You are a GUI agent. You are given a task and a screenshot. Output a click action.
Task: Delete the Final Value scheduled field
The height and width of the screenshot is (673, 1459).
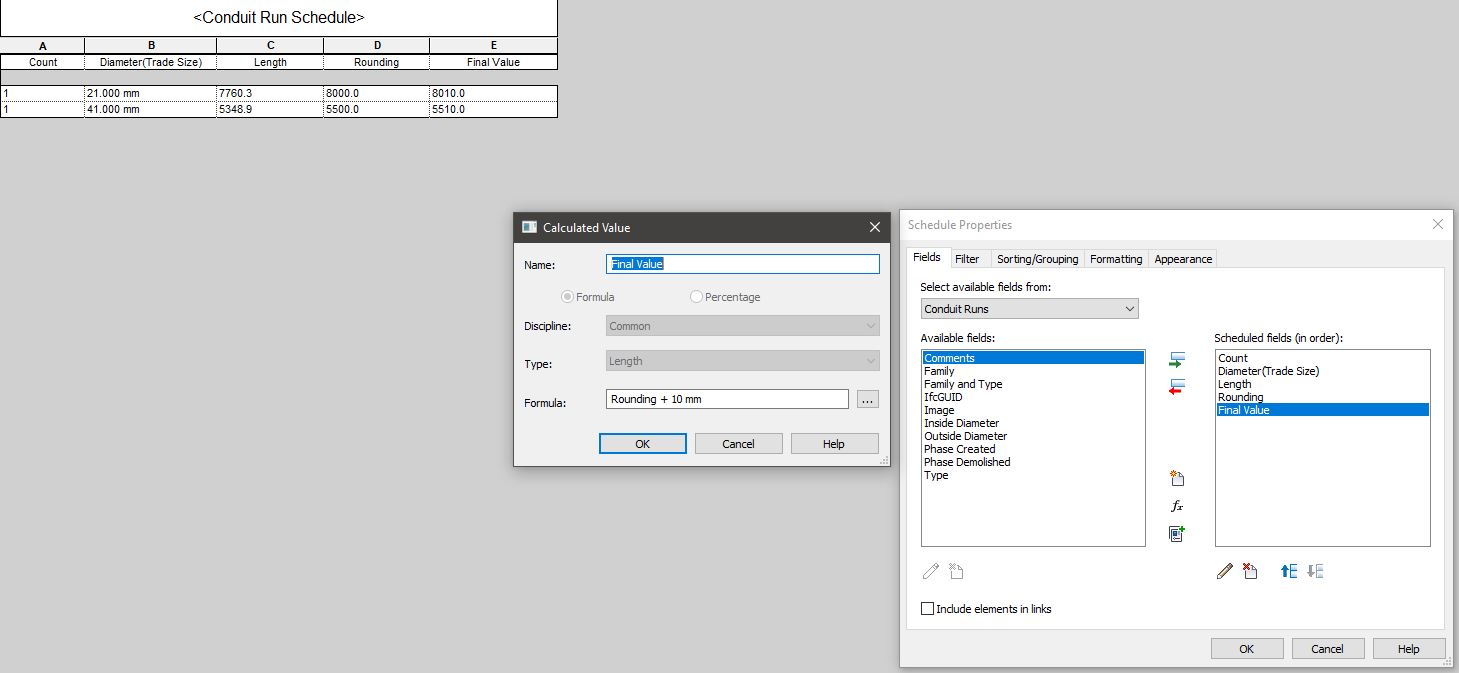pos(1249,570)
